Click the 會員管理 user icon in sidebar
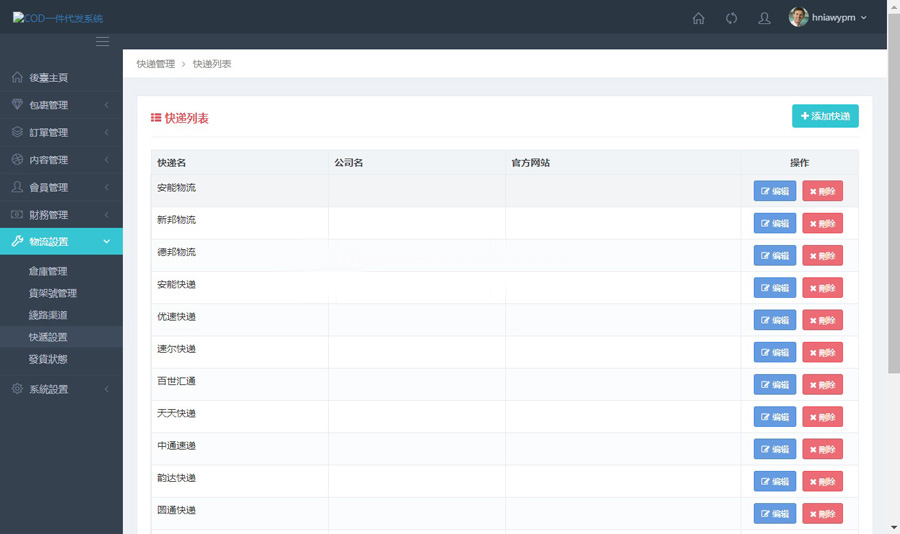The image size is (900, 534). pyautogui.click(x=17, y=187)
